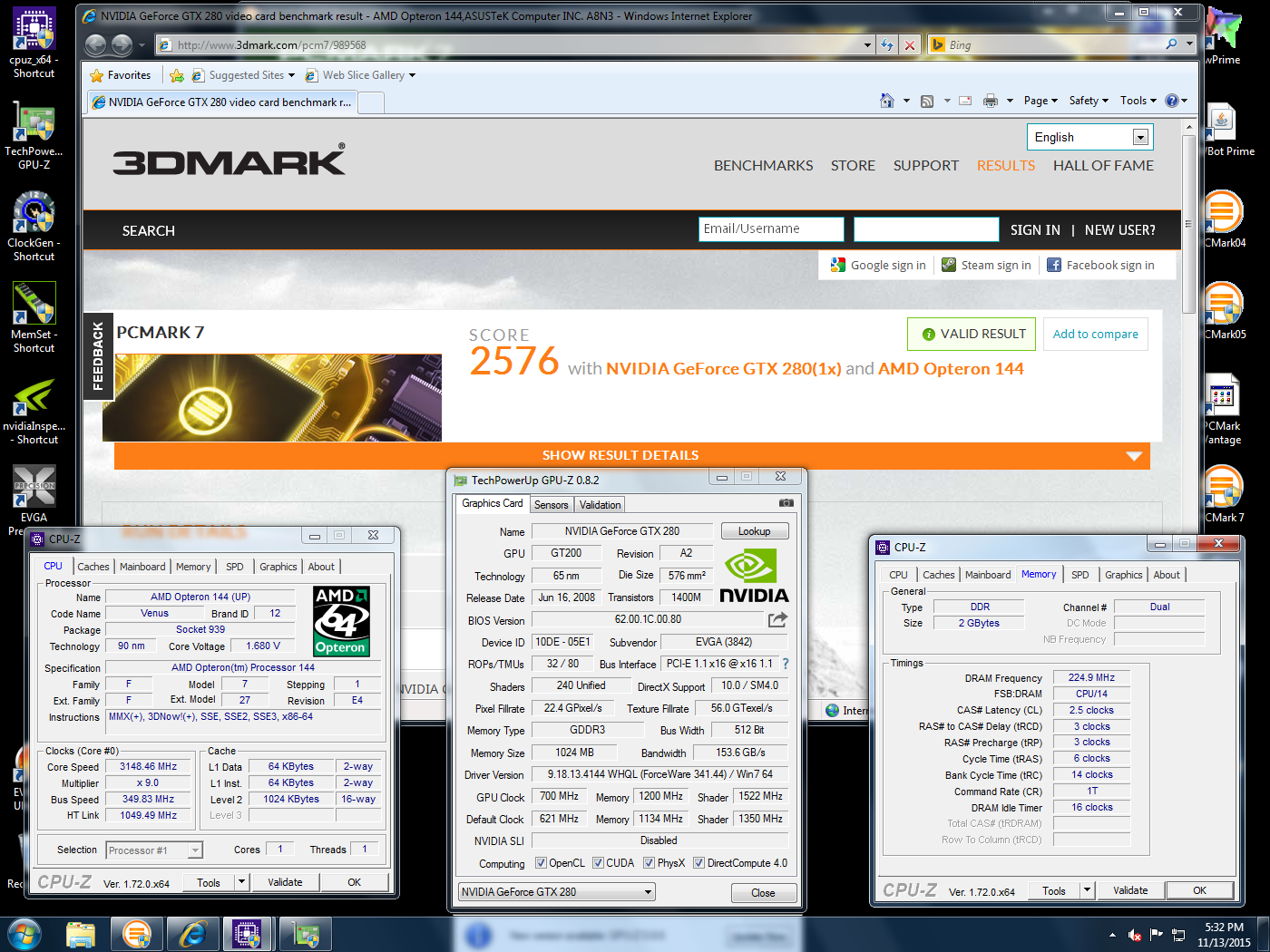
Task: Click the bus interface question mark
Action: point(786,664)
